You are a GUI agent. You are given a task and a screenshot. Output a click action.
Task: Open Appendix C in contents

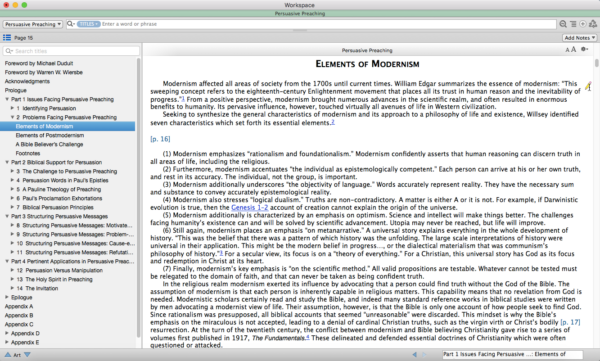pyautogui.click(x=19, y=324)
